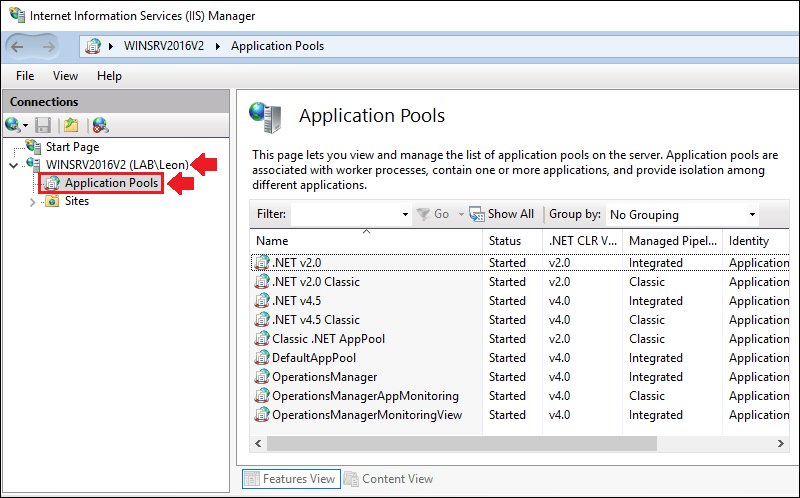The image size is (800, 498).
Task: Click WINSRV2016V2 in the address breadcrumb
Action: (164, 46)
